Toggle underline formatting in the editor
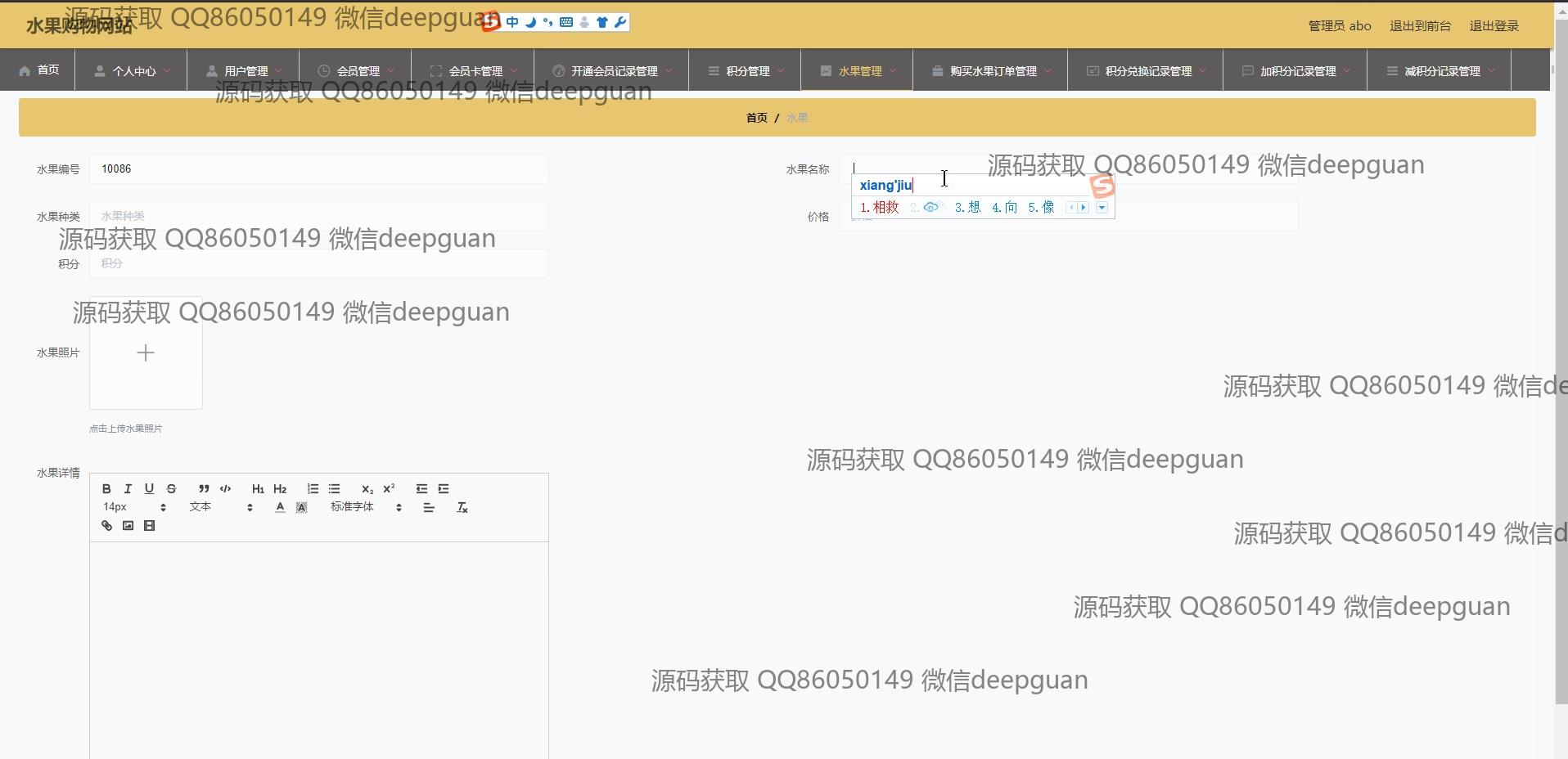Screen dimensions: 1568x759 [149, 488]
